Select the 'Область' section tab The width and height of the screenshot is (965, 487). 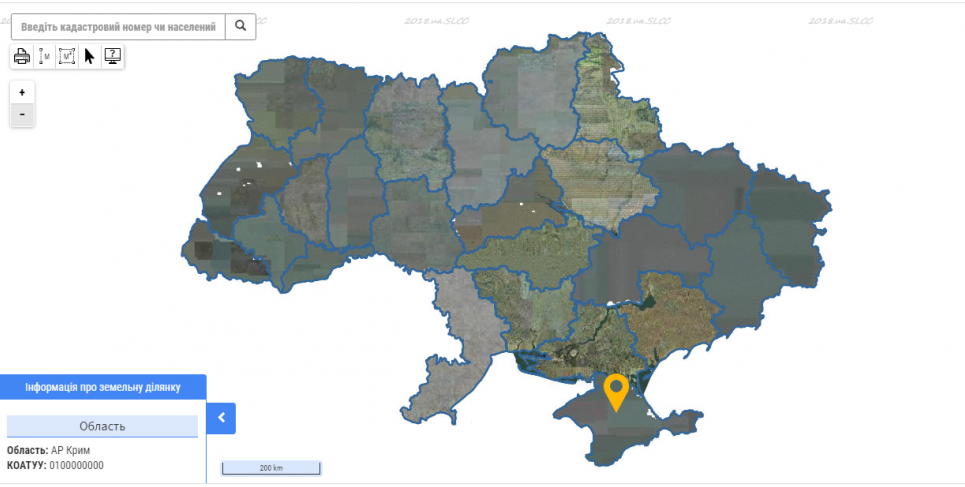(102, 426)
